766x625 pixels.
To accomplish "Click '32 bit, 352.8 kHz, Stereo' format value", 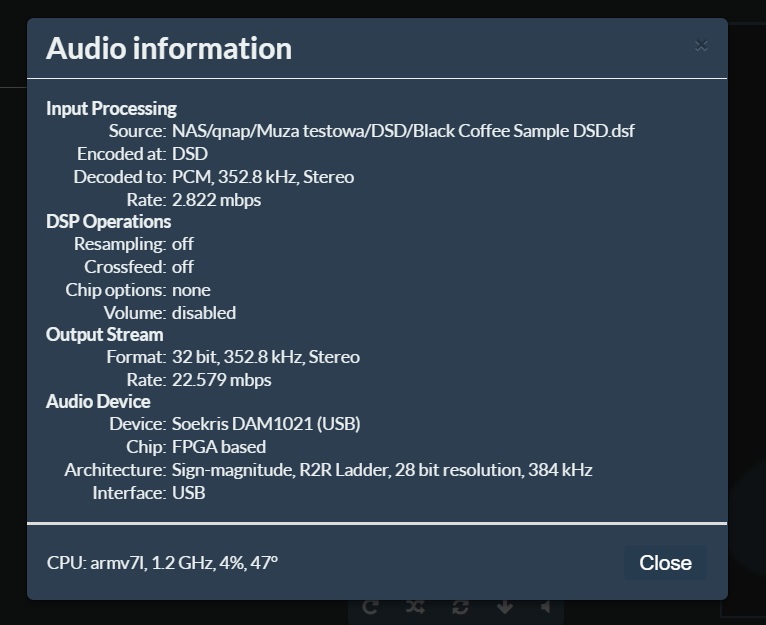I will coord(266,357).
